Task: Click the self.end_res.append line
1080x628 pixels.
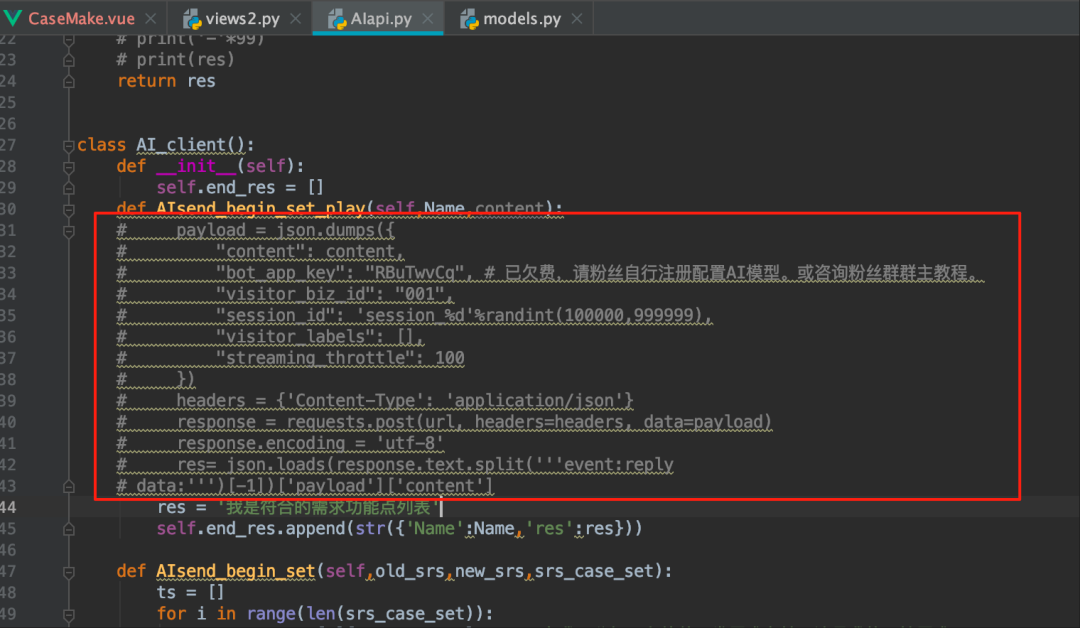Action: (399, 529)
